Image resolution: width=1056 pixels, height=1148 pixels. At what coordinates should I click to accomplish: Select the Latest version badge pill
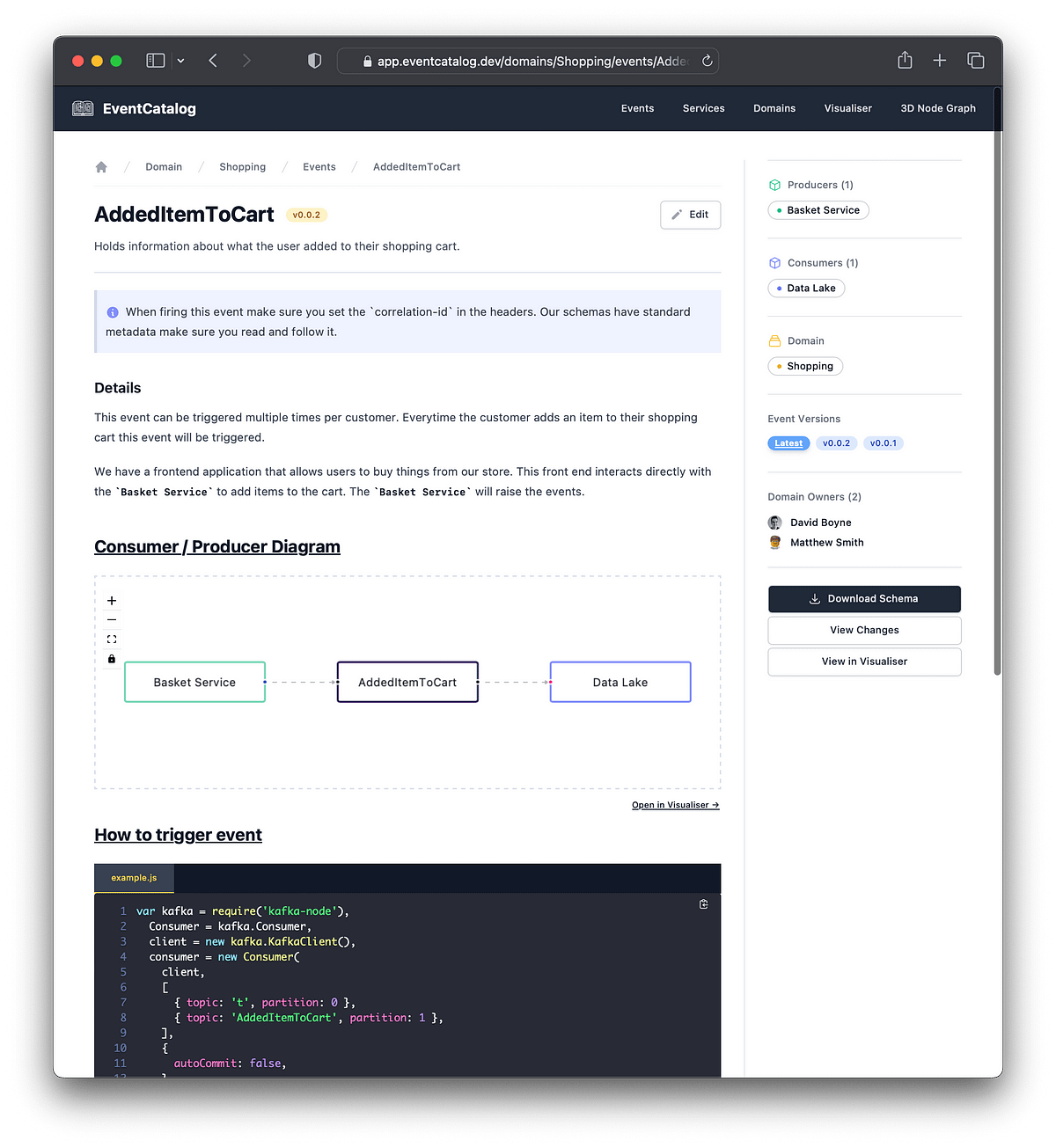[x=788, y=442]
